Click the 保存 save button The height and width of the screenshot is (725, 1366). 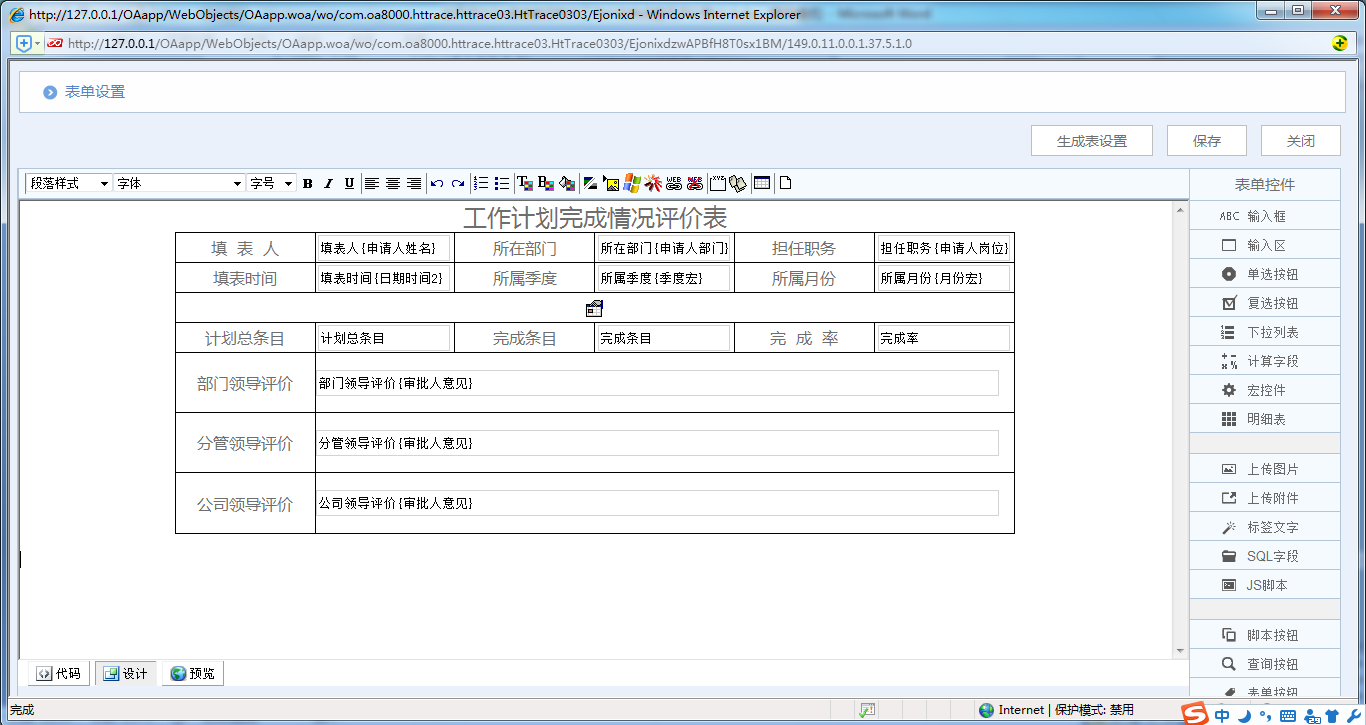point(1206,140)
